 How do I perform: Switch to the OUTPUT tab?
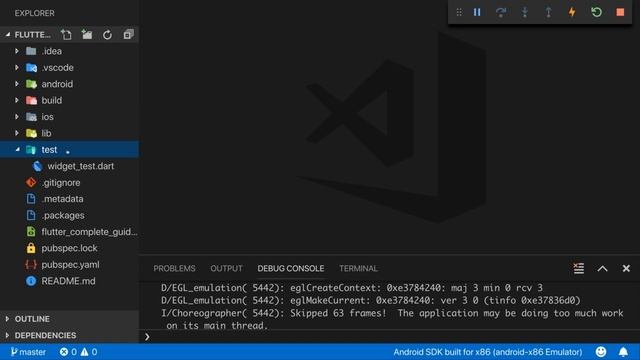click(x=226, y=268)
